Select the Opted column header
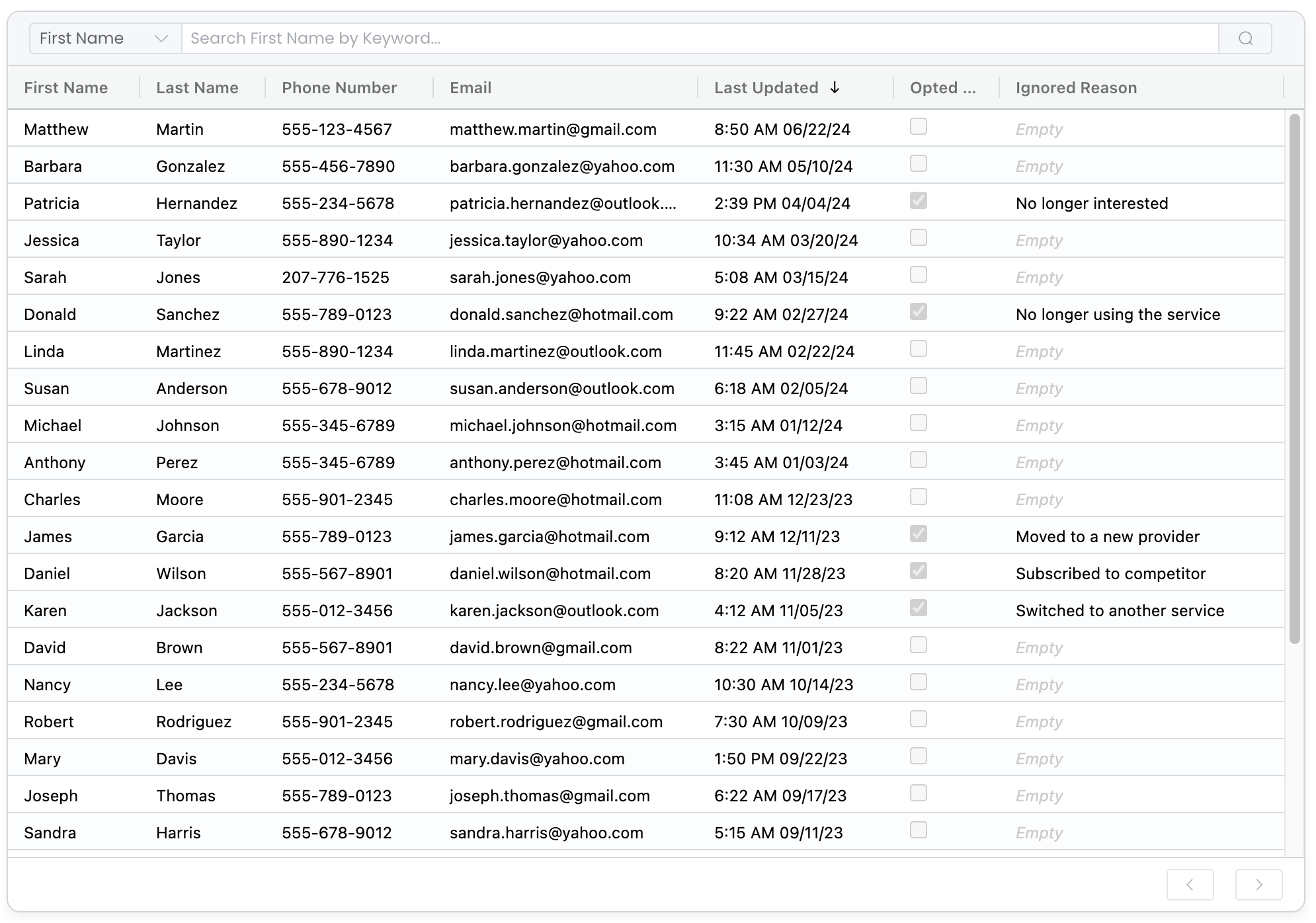The width and height of the screenshot is (1316, 923). click(942, 87)
